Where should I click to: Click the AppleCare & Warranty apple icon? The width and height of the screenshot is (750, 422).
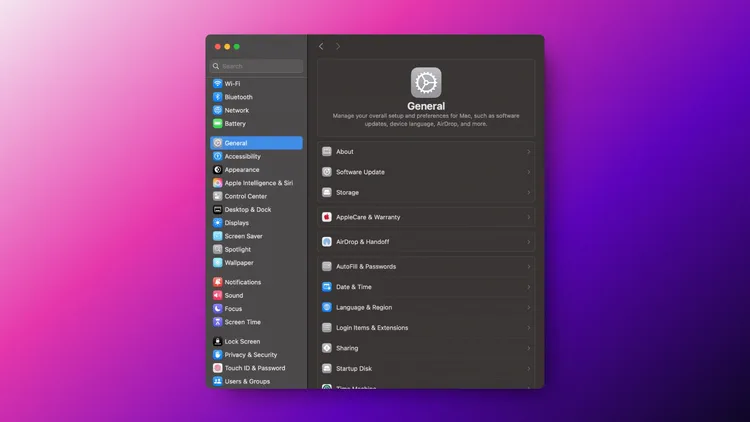click(x=327, y=217)
